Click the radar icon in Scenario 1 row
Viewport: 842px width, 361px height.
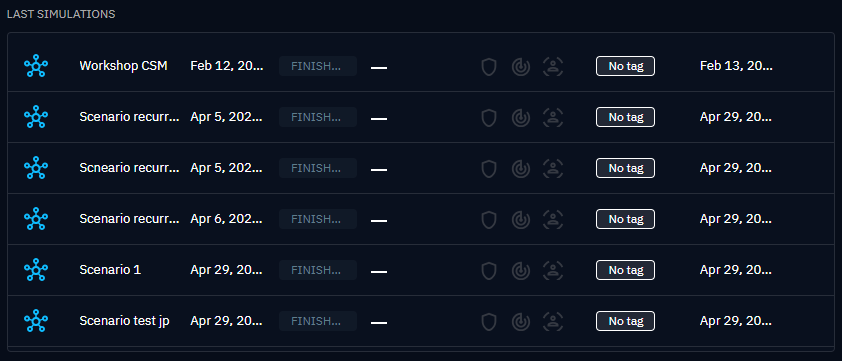[521, 270]
